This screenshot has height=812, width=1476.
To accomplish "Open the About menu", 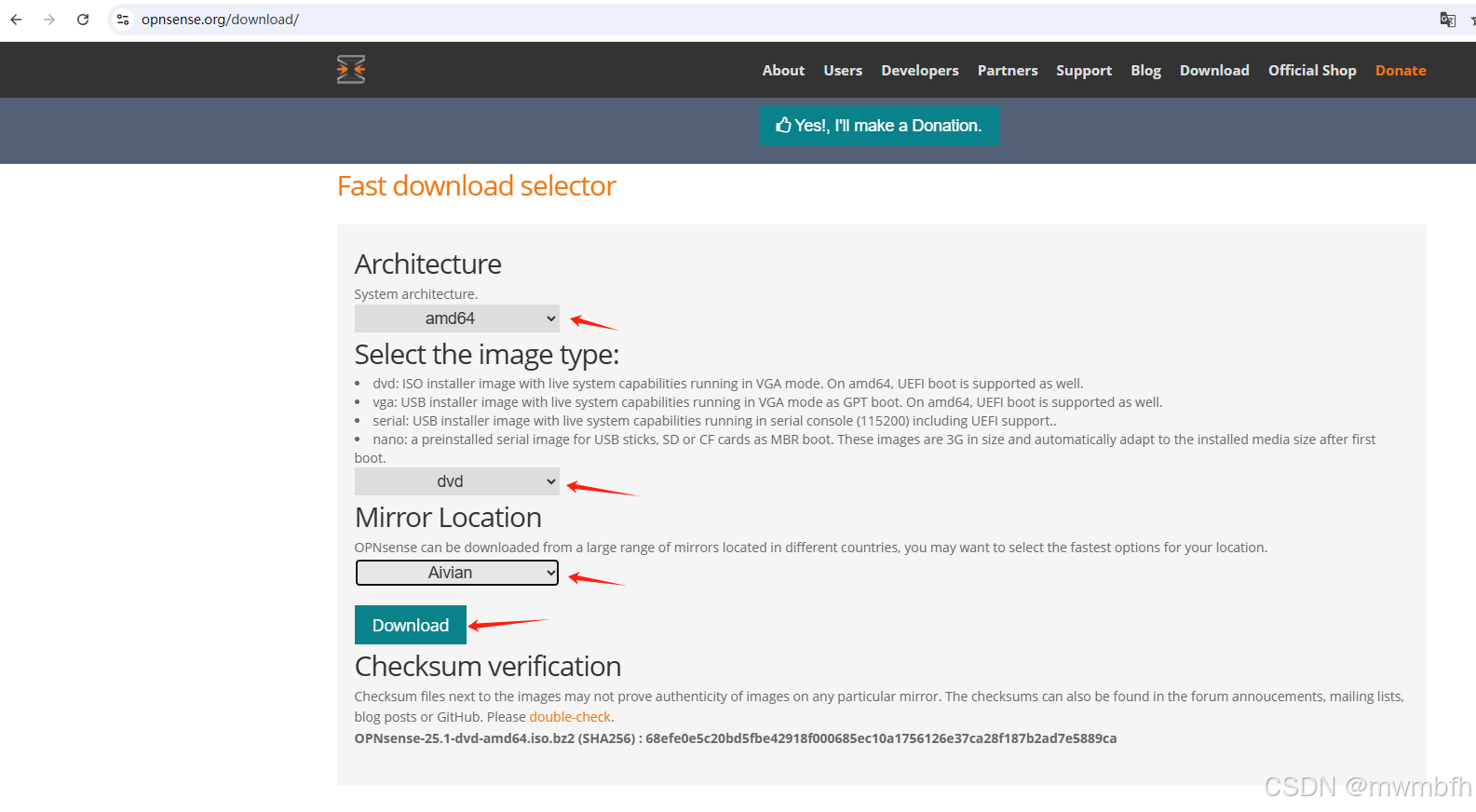I will [783, 71].
